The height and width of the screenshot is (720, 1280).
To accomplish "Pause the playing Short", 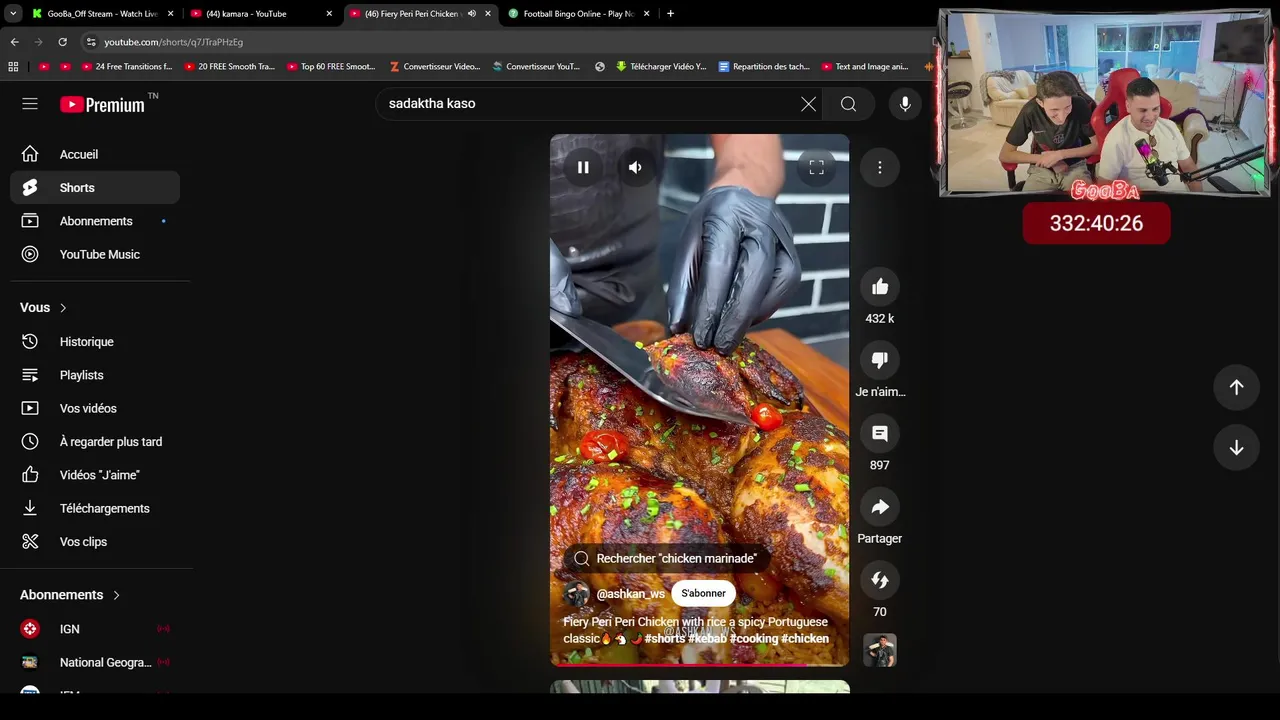I will 583,168.
